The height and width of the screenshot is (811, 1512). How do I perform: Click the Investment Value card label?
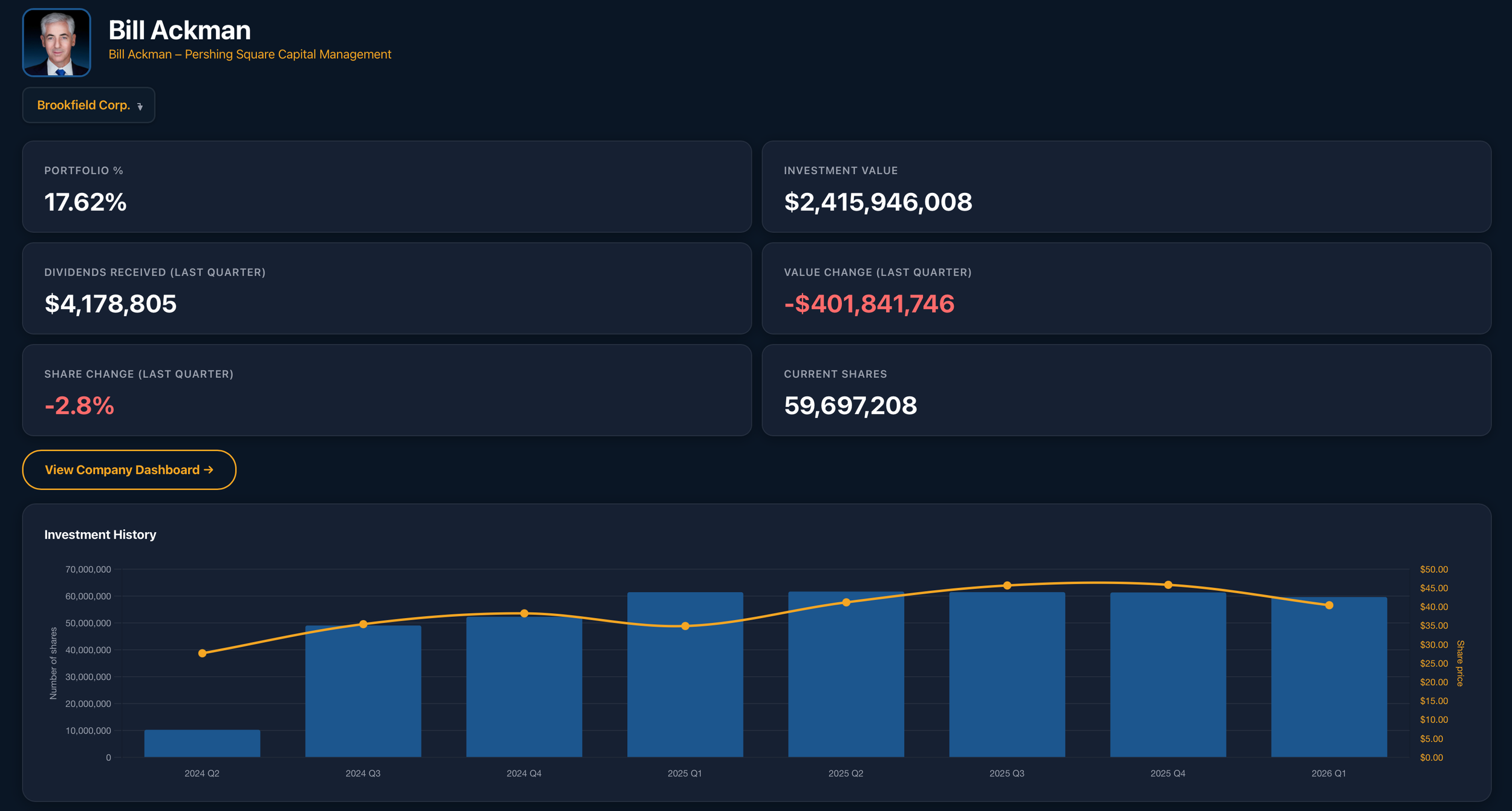841,171
